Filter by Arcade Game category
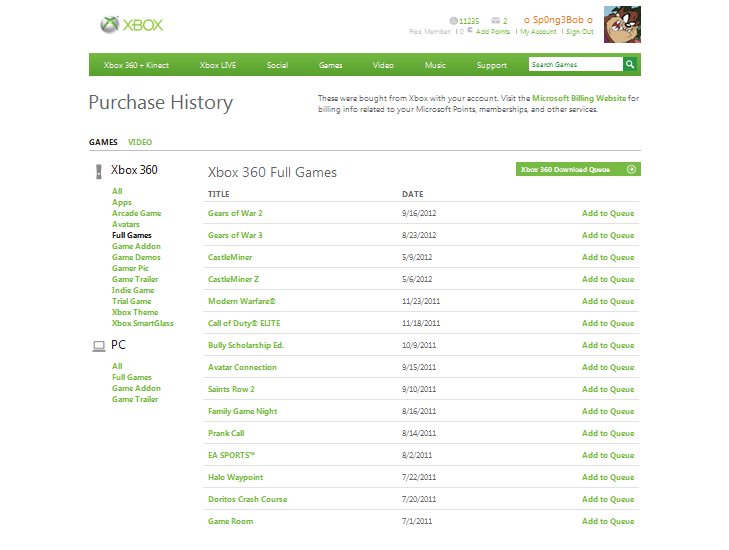The image size is (729, 550). click(136, 213)
